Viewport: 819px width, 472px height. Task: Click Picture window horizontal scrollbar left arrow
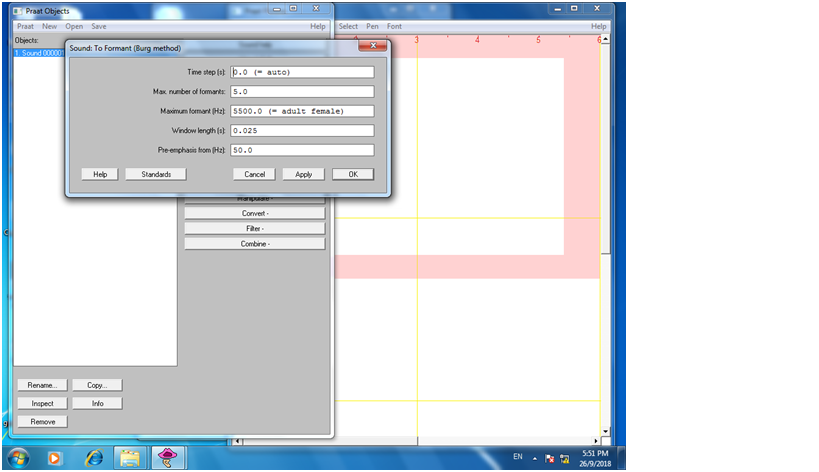click(x=238, y=441)
